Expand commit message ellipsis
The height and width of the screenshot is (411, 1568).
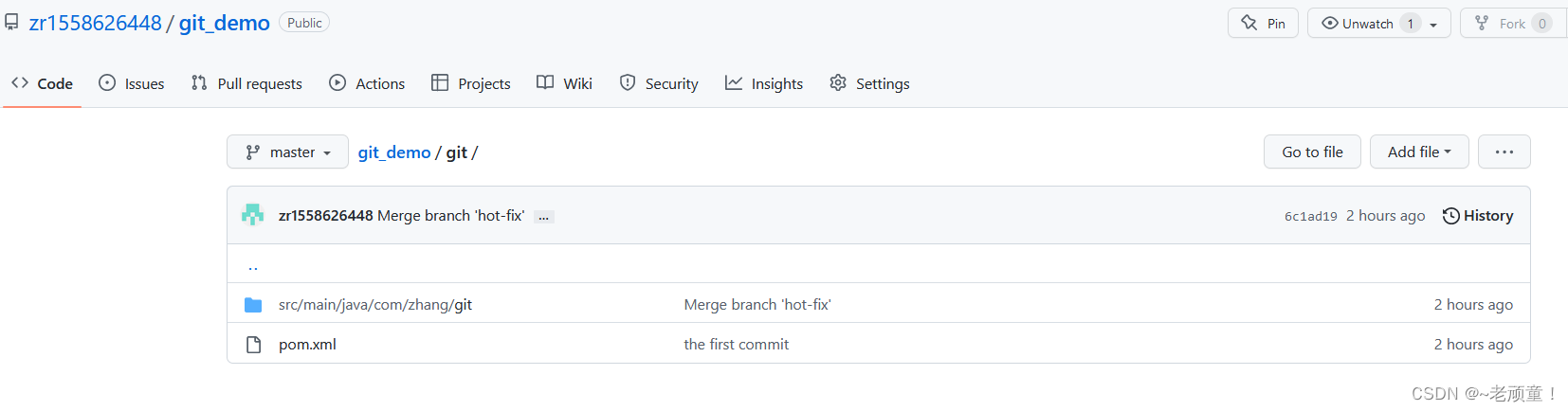(x=543, y=217)
